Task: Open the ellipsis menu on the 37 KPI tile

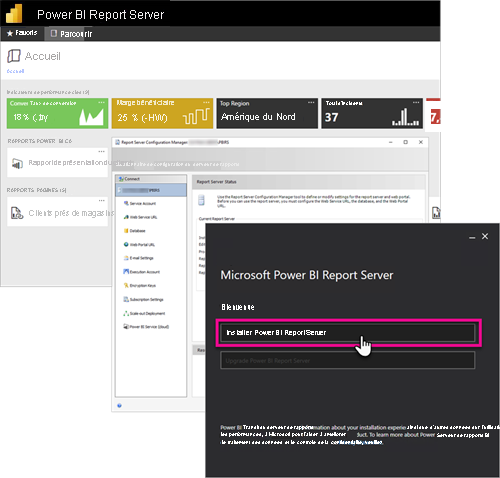Action: click(x=416, y=103)
